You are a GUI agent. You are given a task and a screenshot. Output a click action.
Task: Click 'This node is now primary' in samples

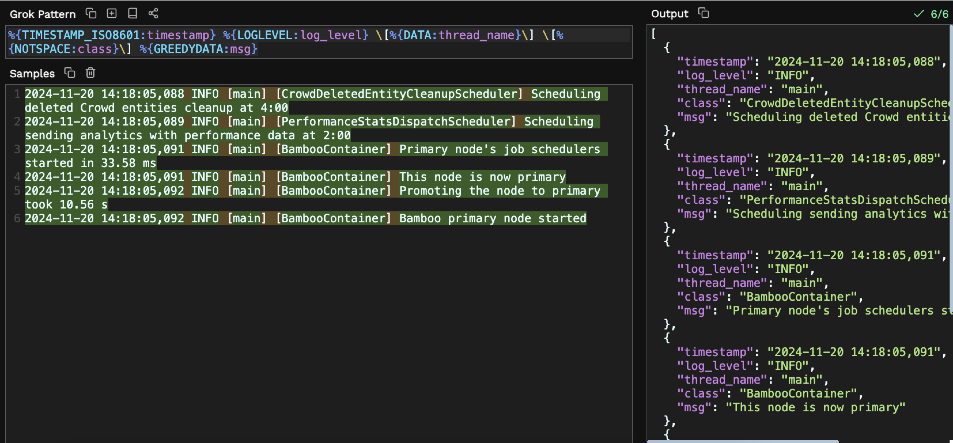point(482,177)
